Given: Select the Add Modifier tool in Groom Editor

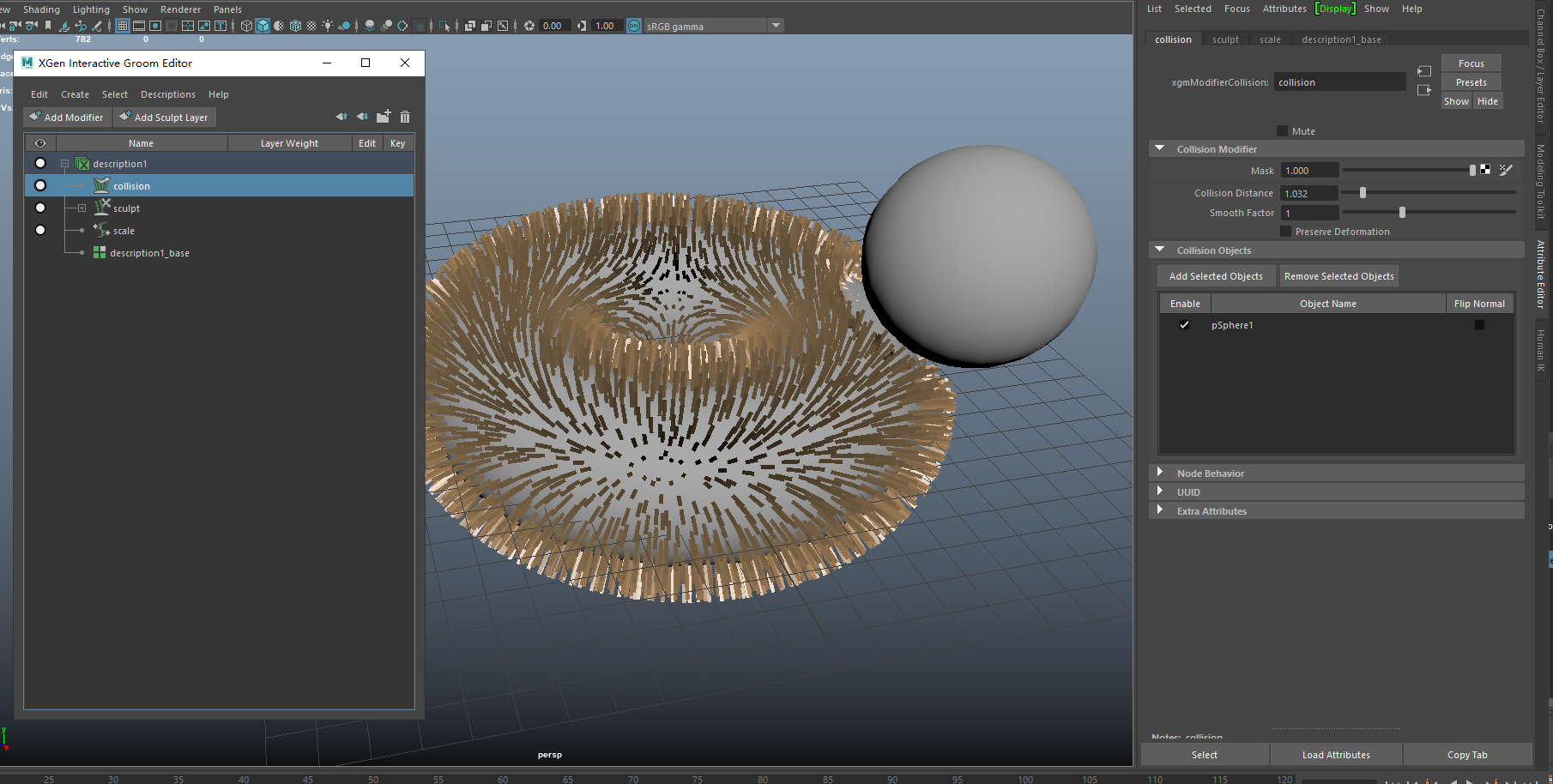Looking at the screenshot, I should coord(67,117).
